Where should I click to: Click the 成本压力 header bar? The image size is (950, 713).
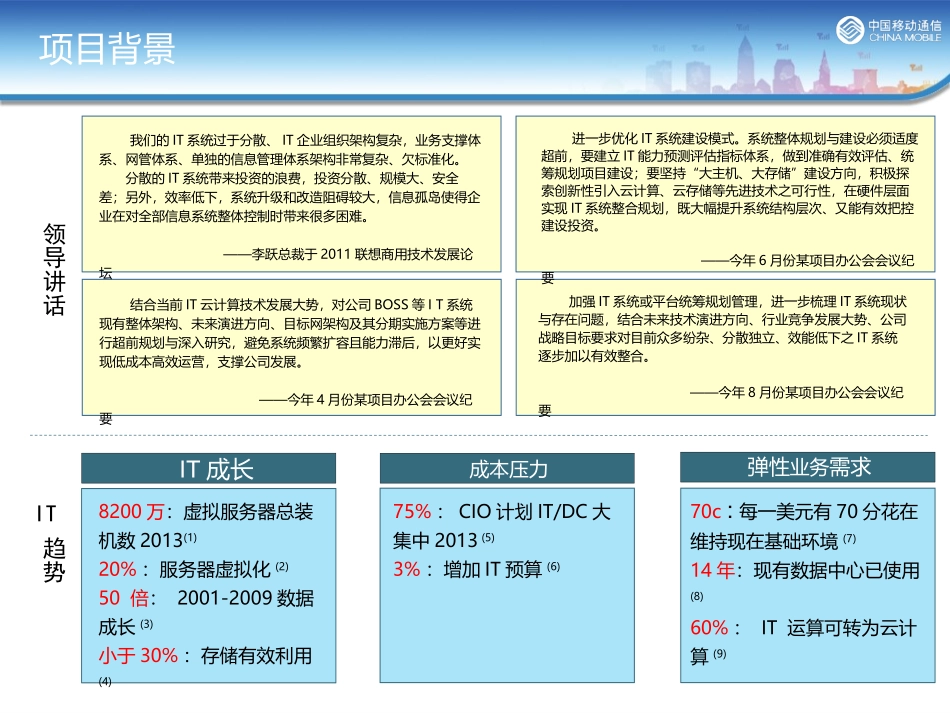tap(507, 468)
